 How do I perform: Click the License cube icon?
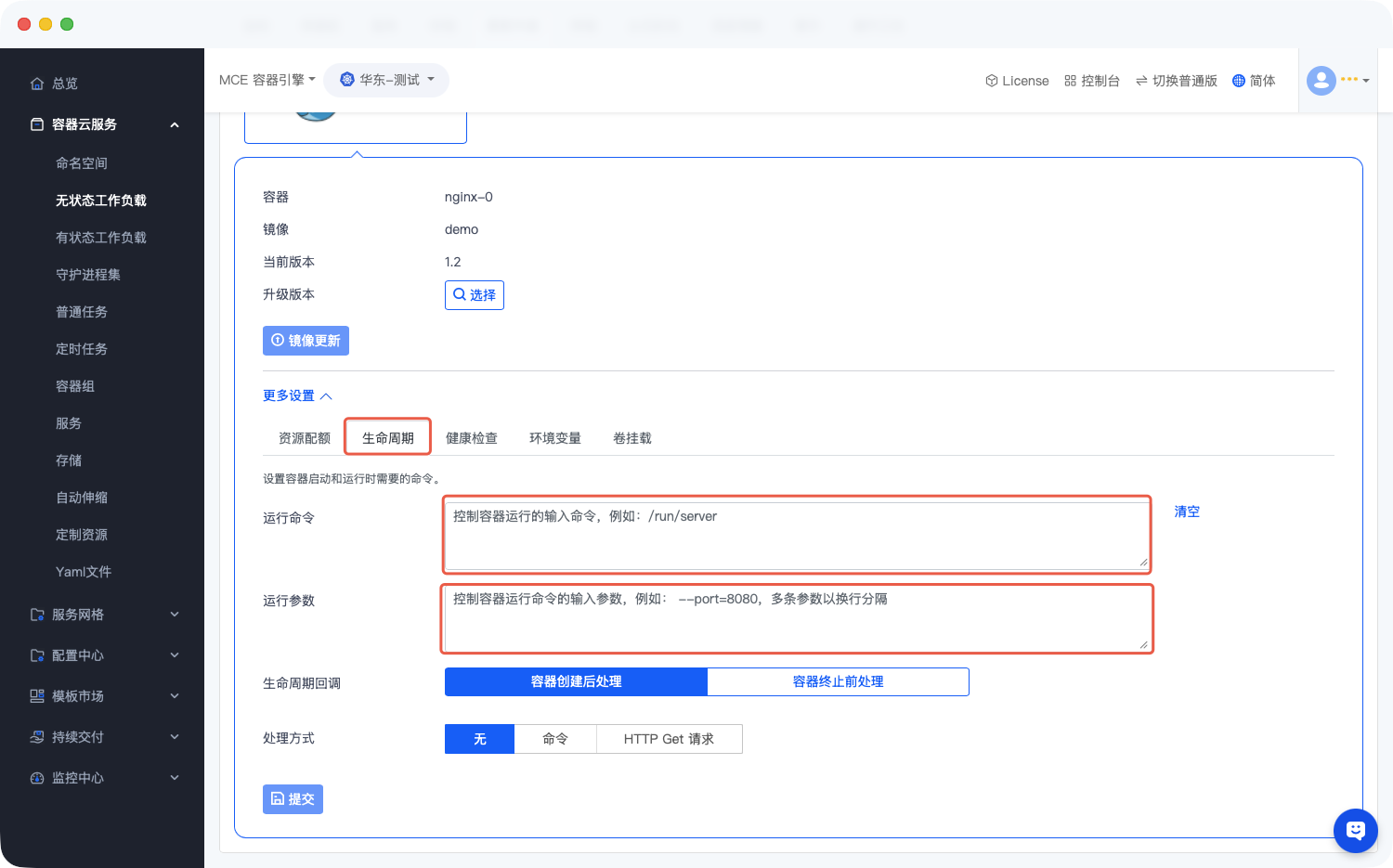click(x=991, y=81)
